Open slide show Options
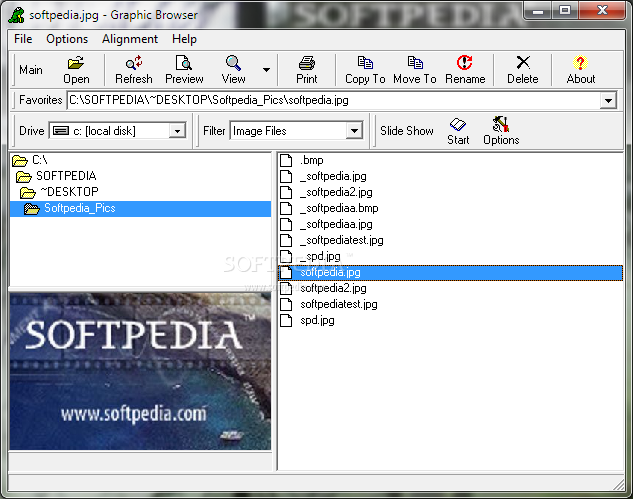Viewport: 633px width, 499px height. [x=501, y=131]
